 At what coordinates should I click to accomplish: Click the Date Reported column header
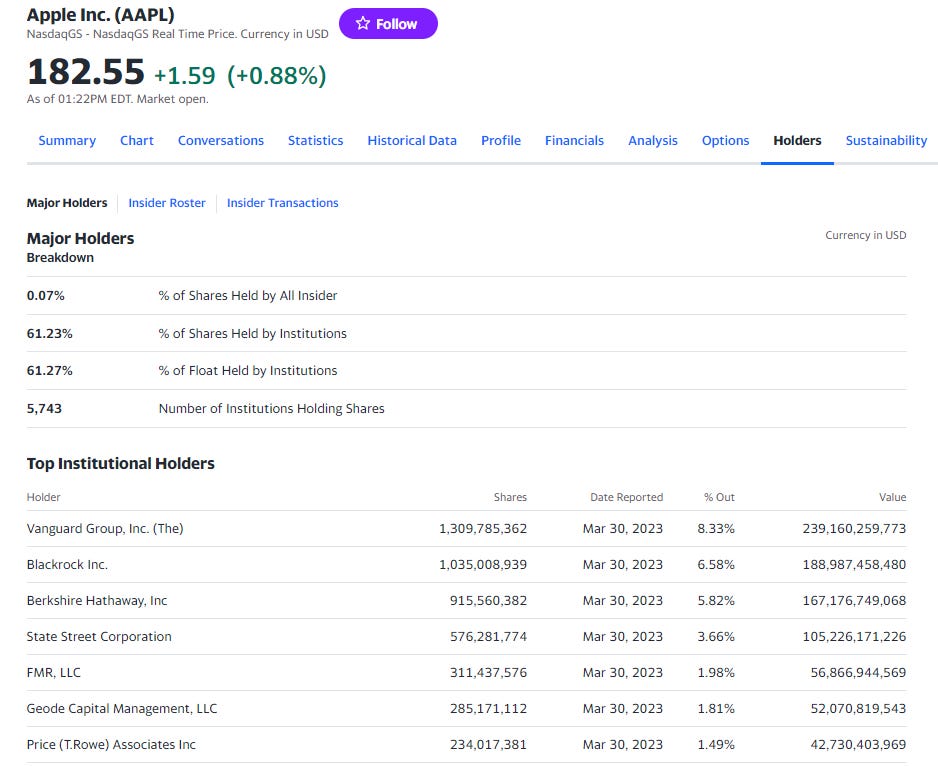pyautogui.click(x=626, y=497)
